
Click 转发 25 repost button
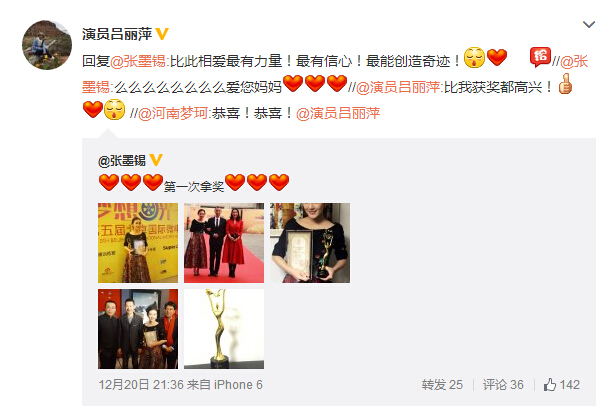pos(442,385)
